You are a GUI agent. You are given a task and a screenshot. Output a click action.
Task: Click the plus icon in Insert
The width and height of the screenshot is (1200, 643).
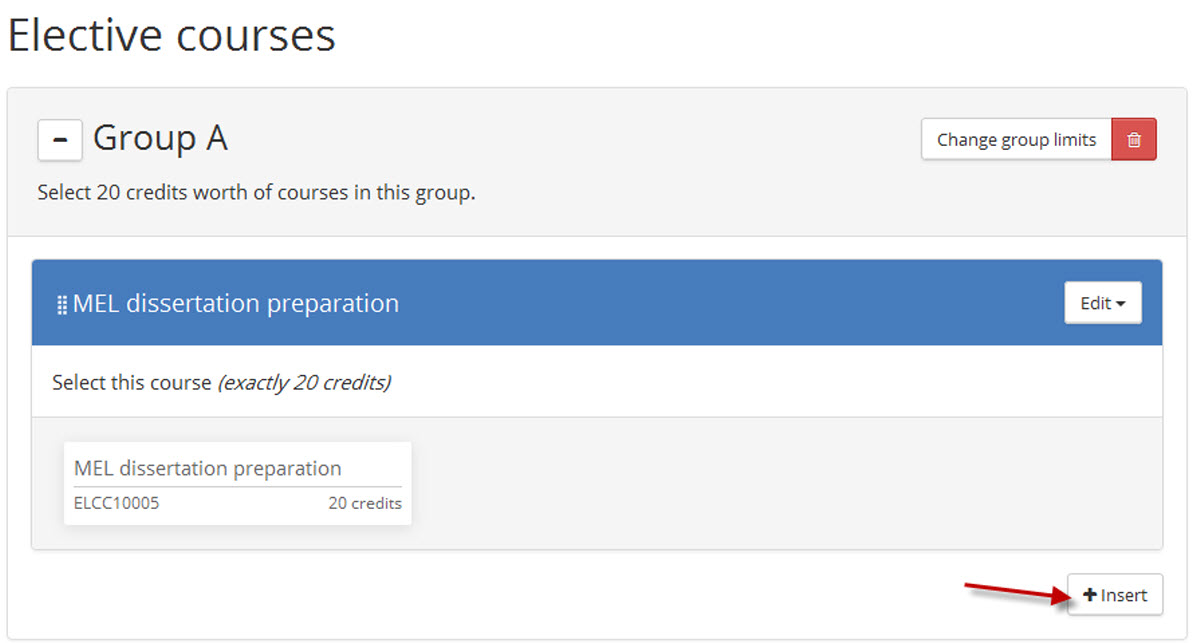1090,595
